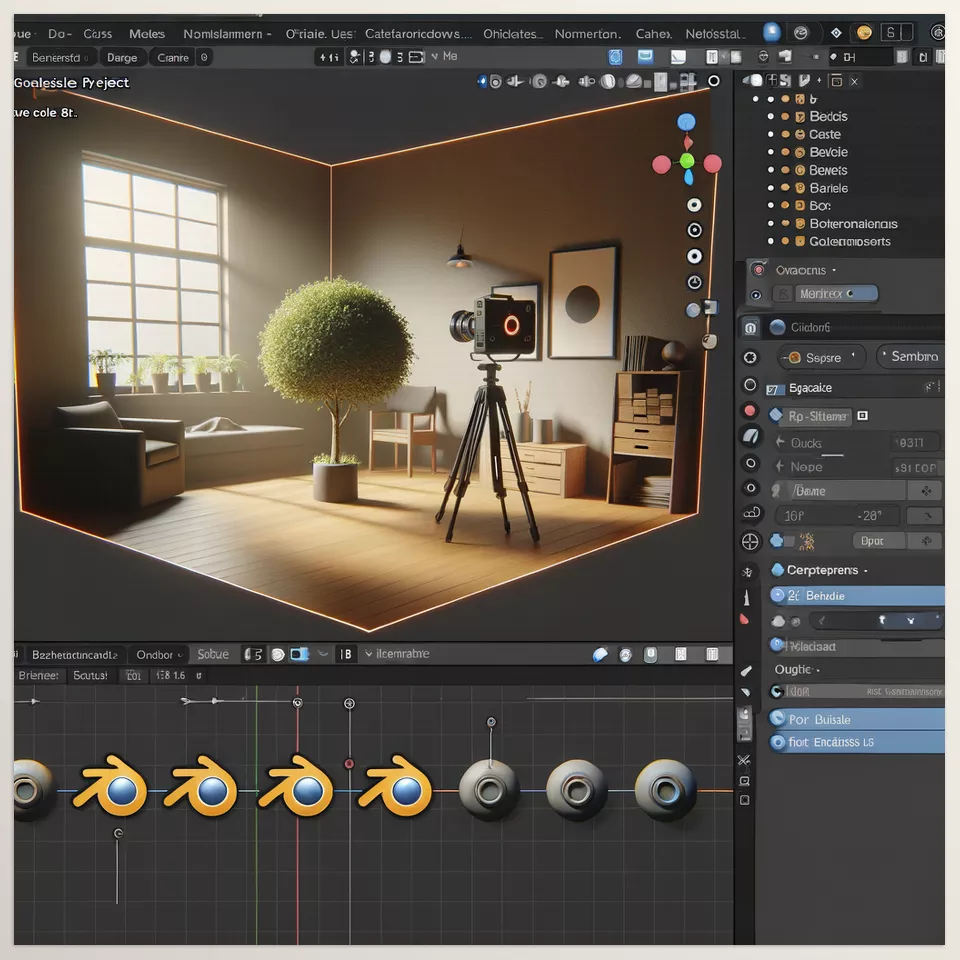Select the rightmost gray sphere node in the timeline
Viewport: 960px width, 960px height.
pyautogui.click(x=666, y=790)
